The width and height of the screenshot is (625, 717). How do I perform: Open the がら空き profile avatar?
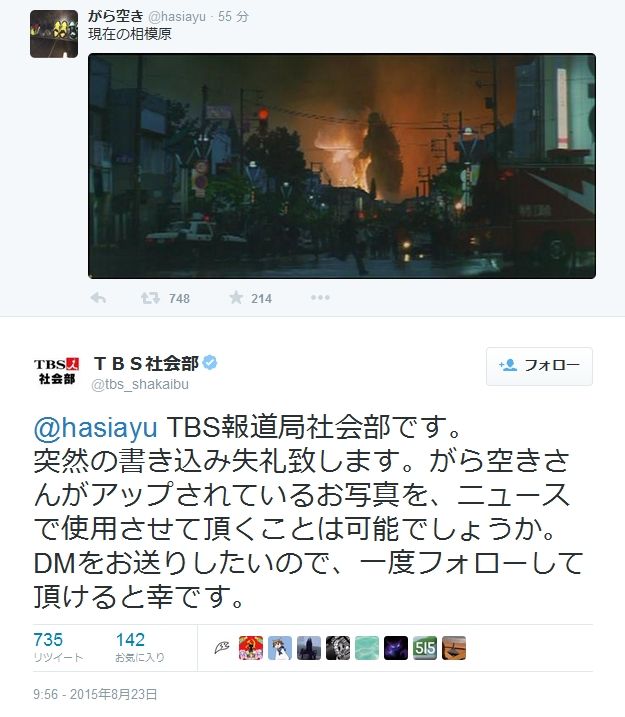tap(54, 34)
